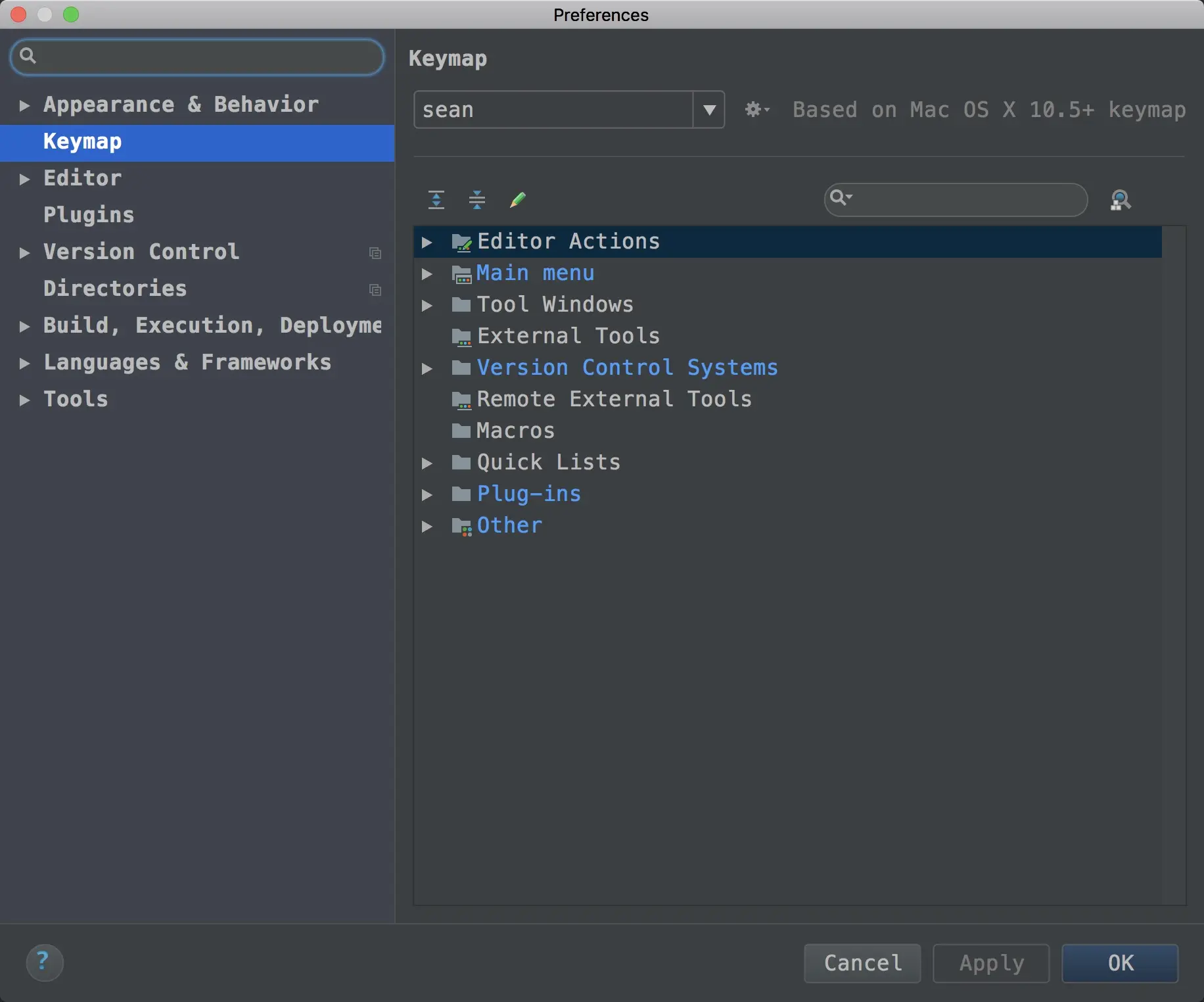
Task: Expand Build, Execution, Deployment section
Action: 24,326
